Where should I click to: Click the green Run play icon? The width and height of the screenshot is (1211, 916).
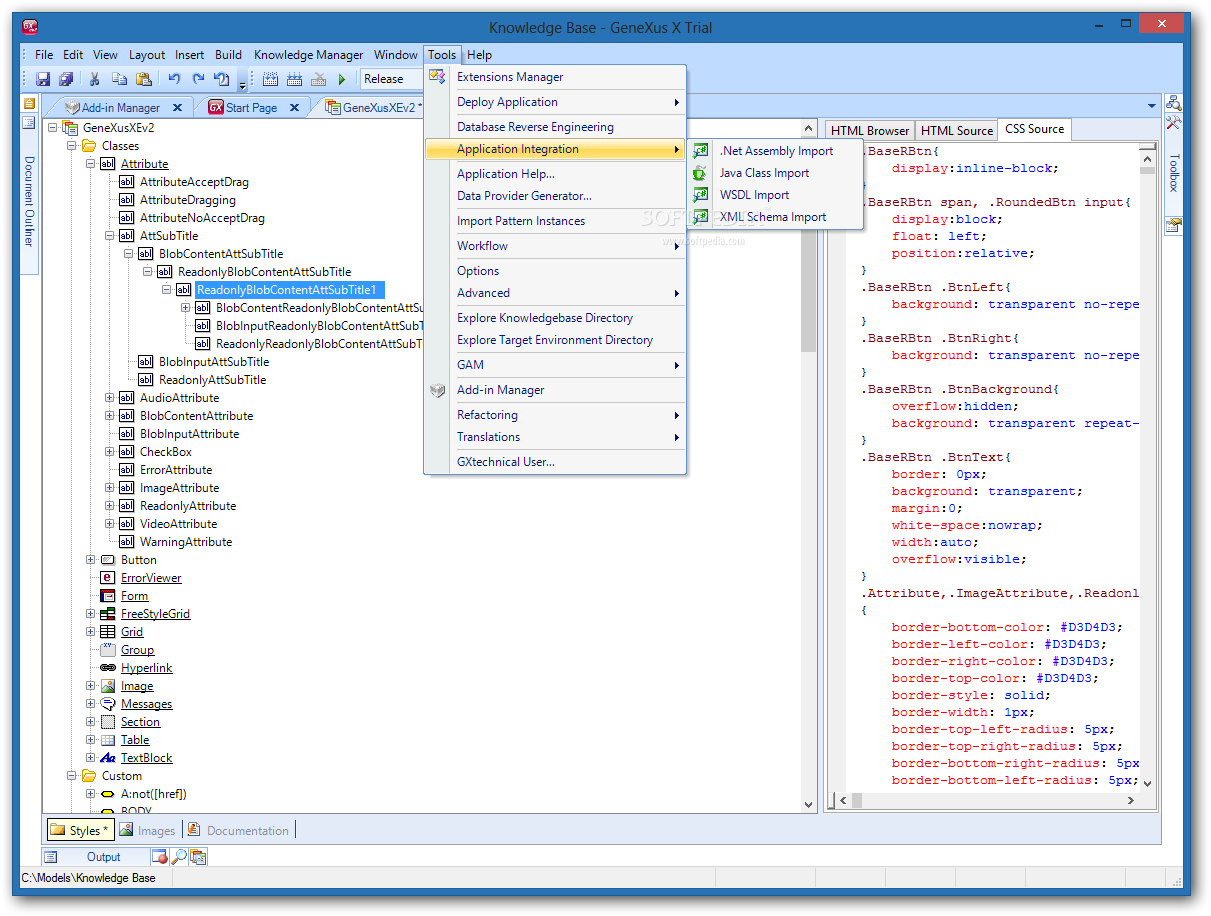point(342,79)
